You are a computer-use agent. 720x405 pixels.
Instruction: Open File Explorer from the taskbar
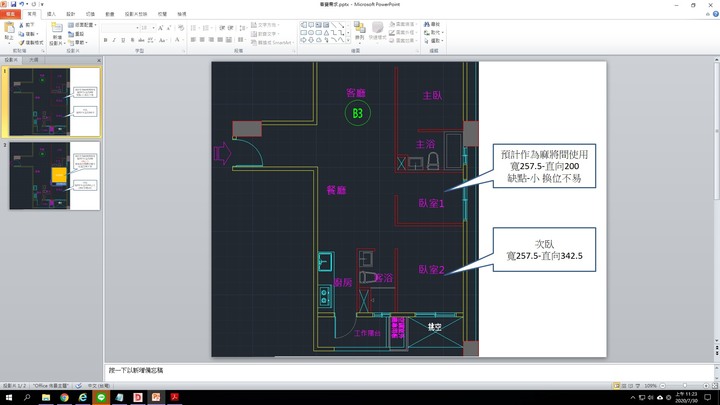[x=46, y=398]
